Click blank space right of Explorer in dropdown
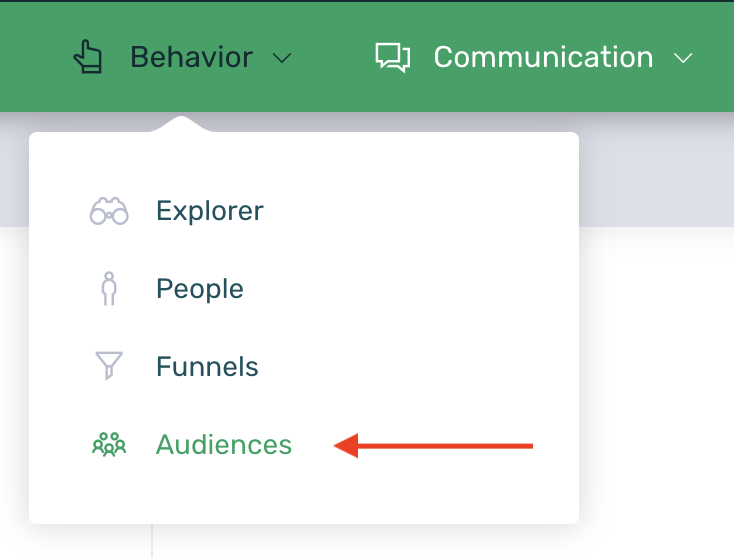This screenshot has width=734, height=558. click(x=420, y=212)
